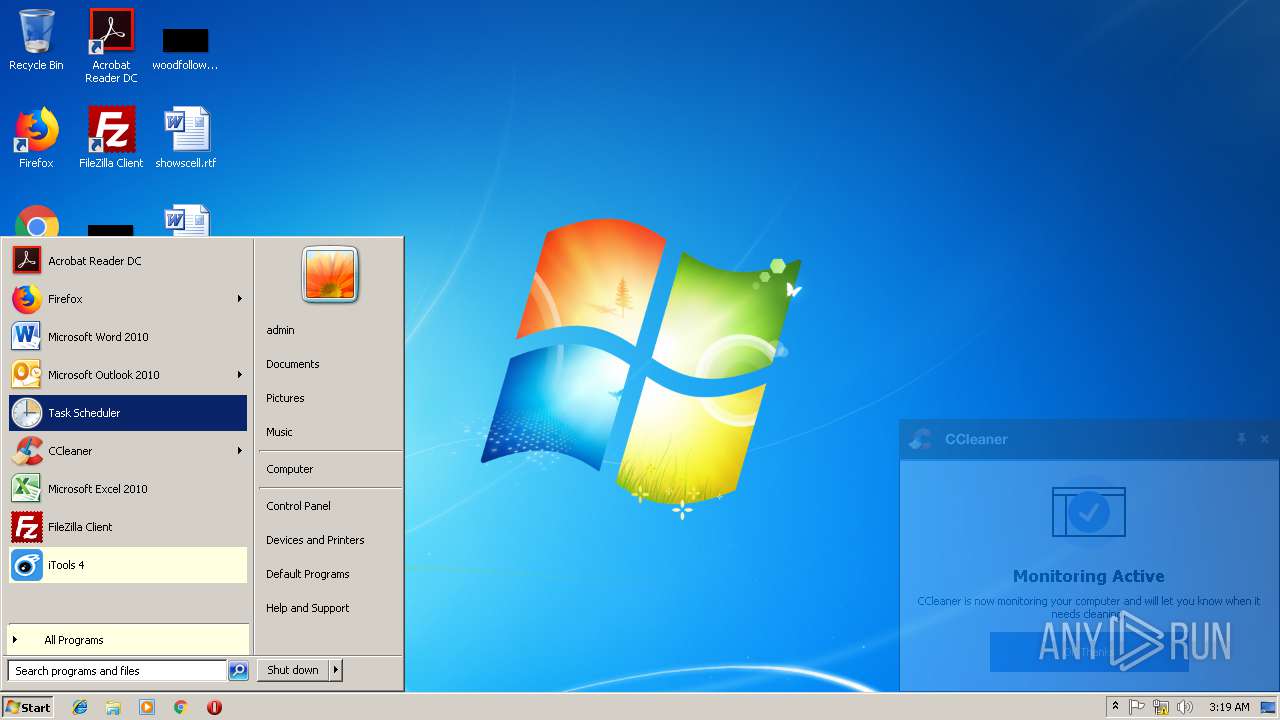Click the Monitoring Active checkmark icon

click(1089, 512)
